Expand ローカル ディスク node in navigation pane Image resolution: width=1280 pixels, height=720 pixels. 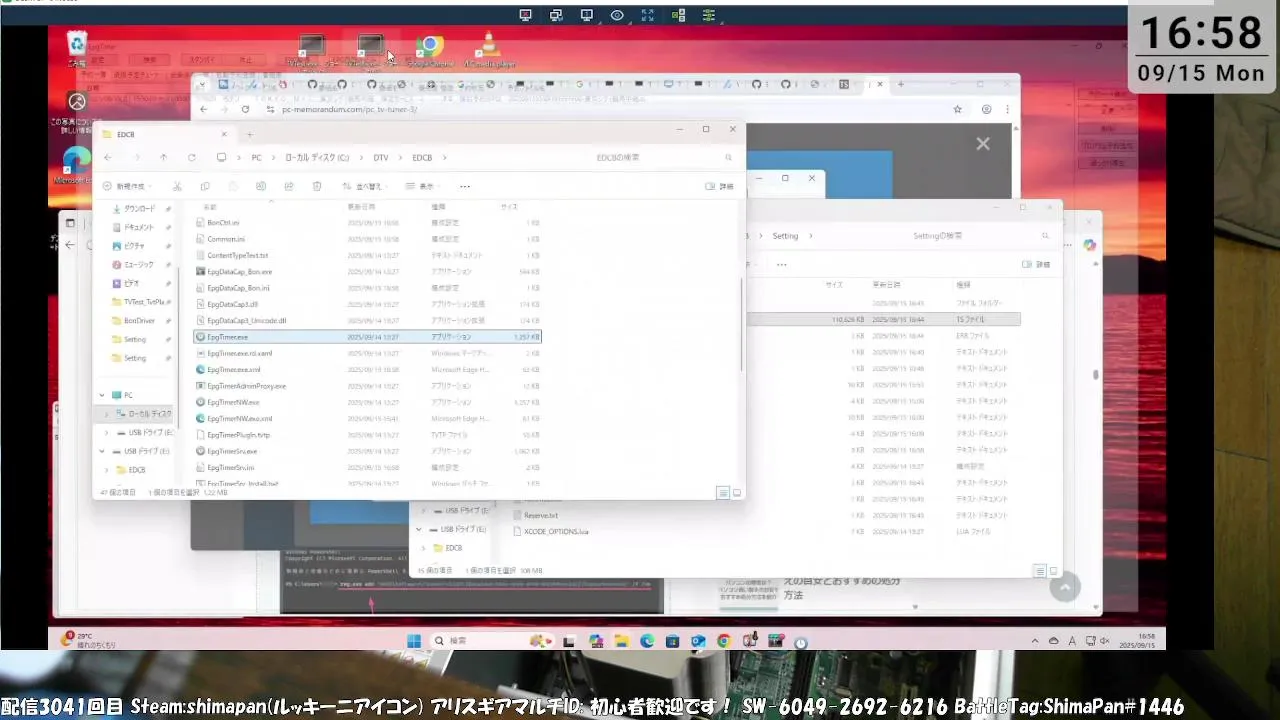pos(107,414)
